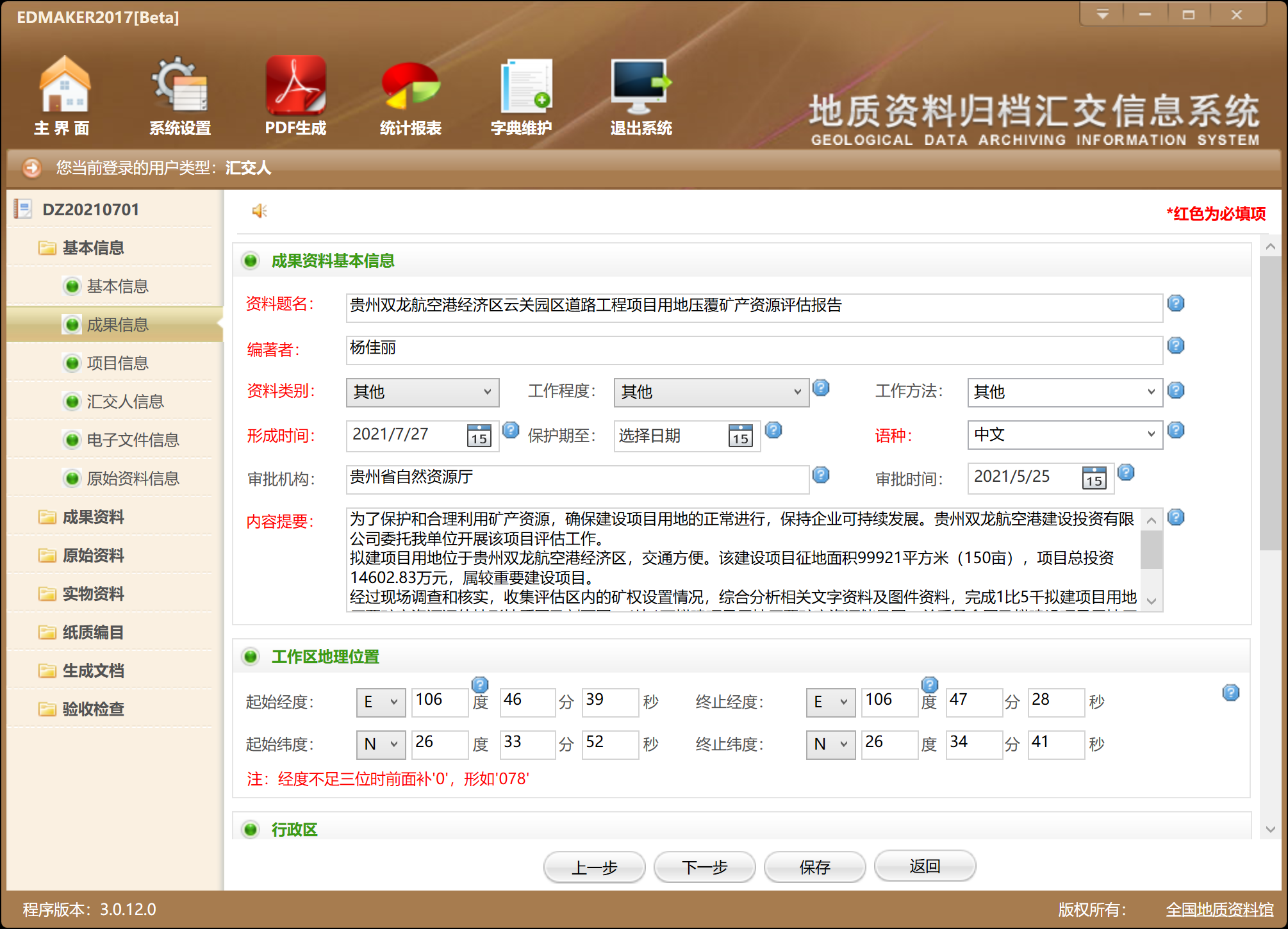Expand the 工作程度 dropdown
The height and width of the screenshot is (929, 1288).
click(x=711, y=392)
